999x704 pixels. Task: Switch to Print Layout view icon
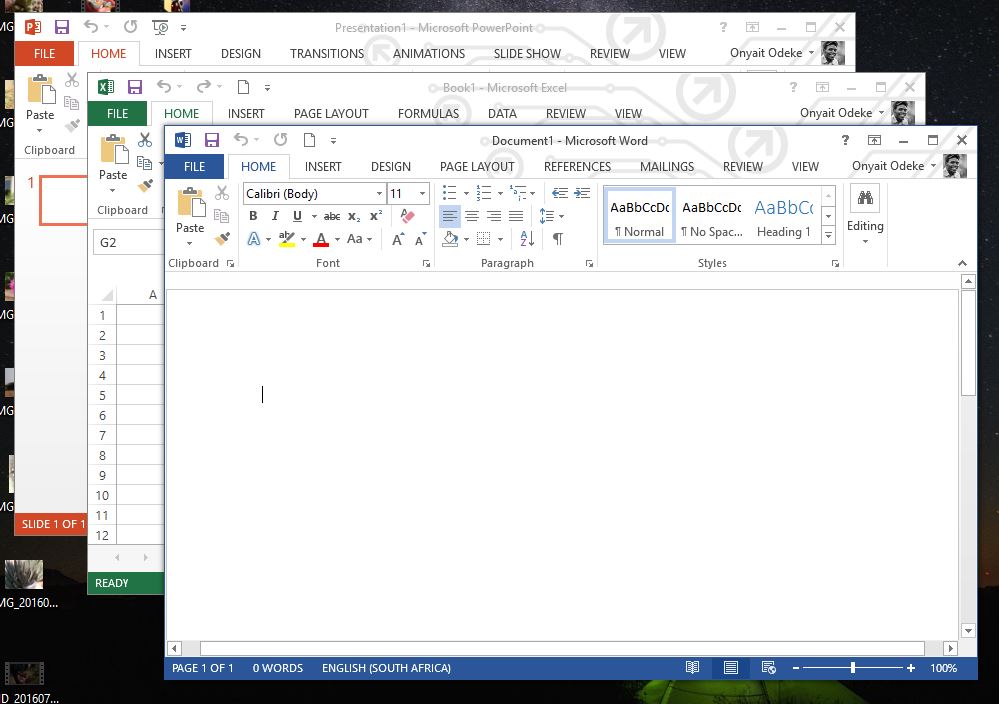coord(731,668)
